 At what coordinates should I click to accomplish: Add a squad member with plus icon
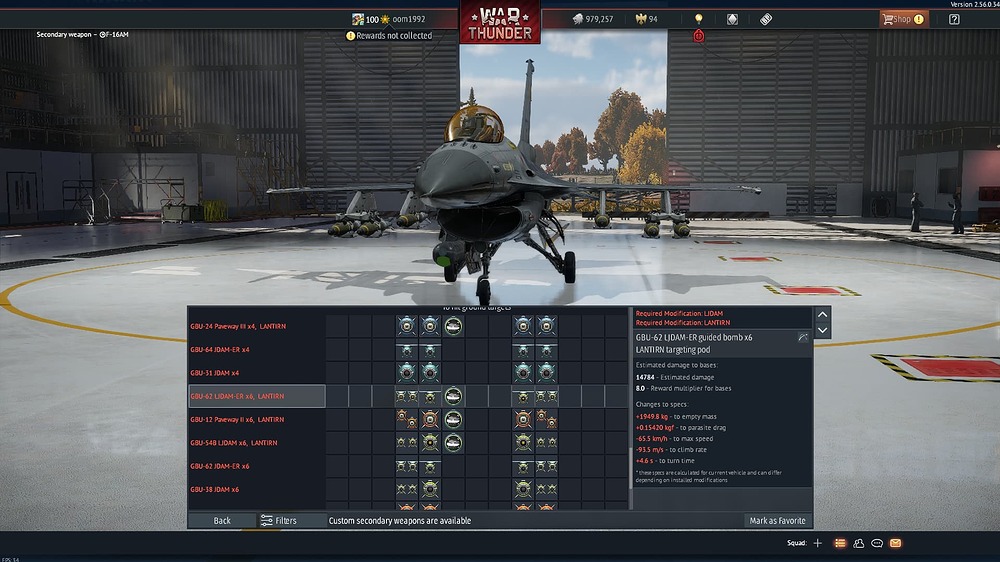pyautogui.click(x=818, y=543)
